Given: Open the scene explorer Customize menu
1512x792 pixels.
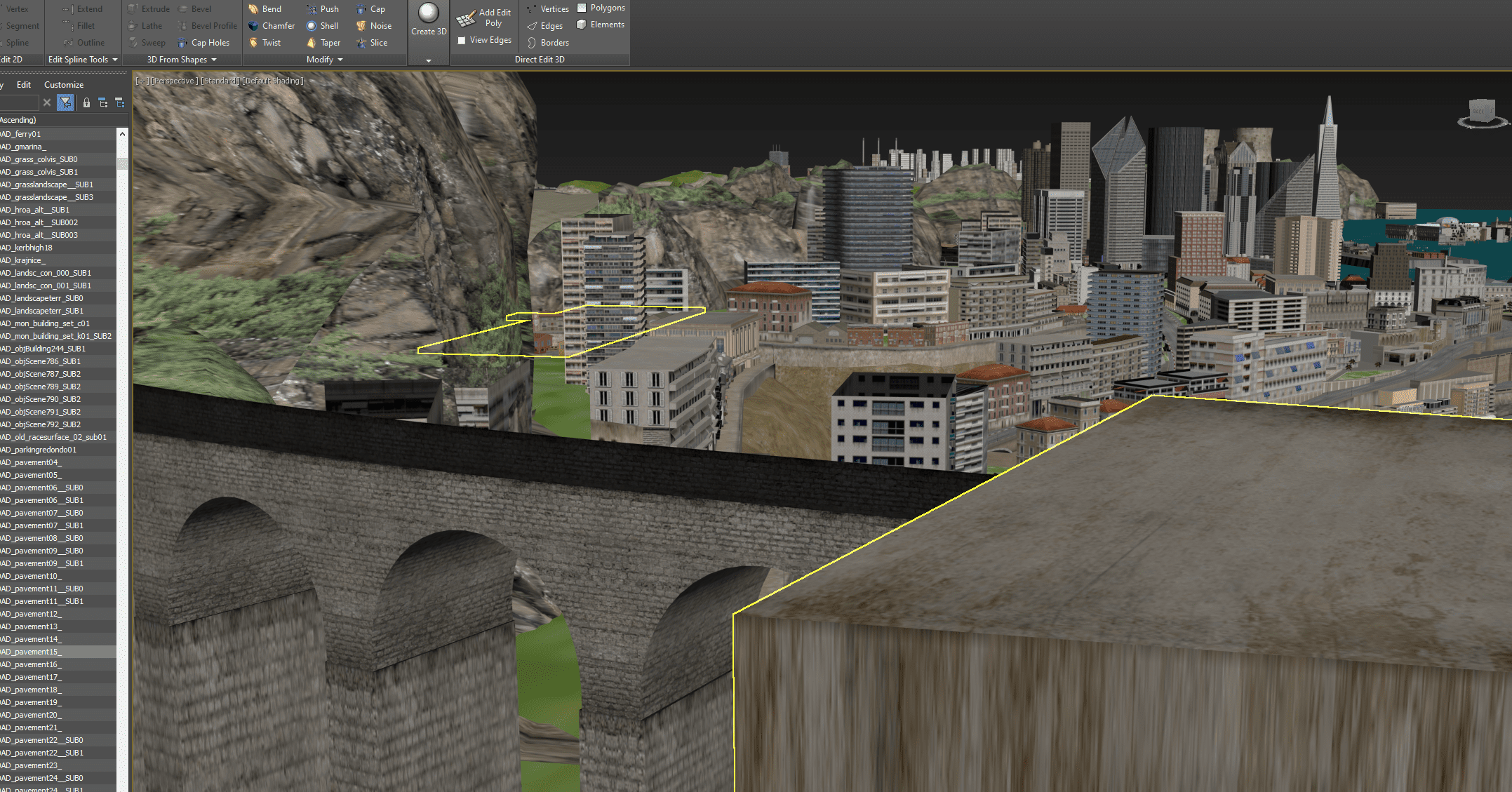Looking at the screenshot, I should pyautogui.click(x=64, y=85).
